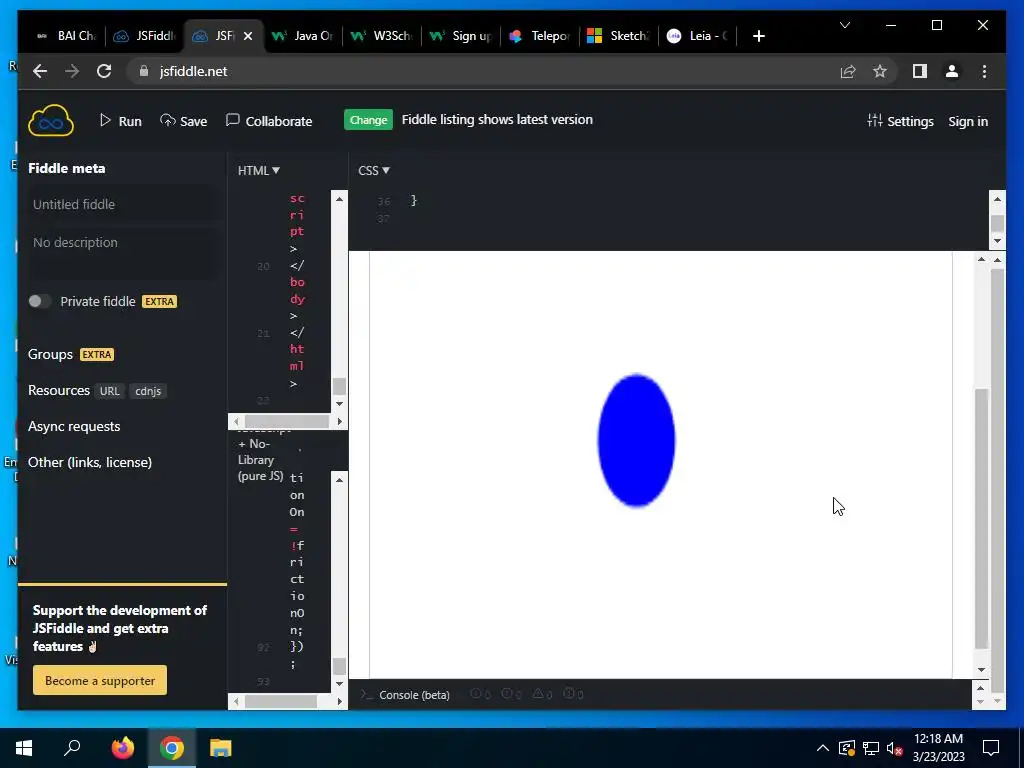1024x768 pixels.
Task: Click the browser forward arrow
Action: coord(72,71)
